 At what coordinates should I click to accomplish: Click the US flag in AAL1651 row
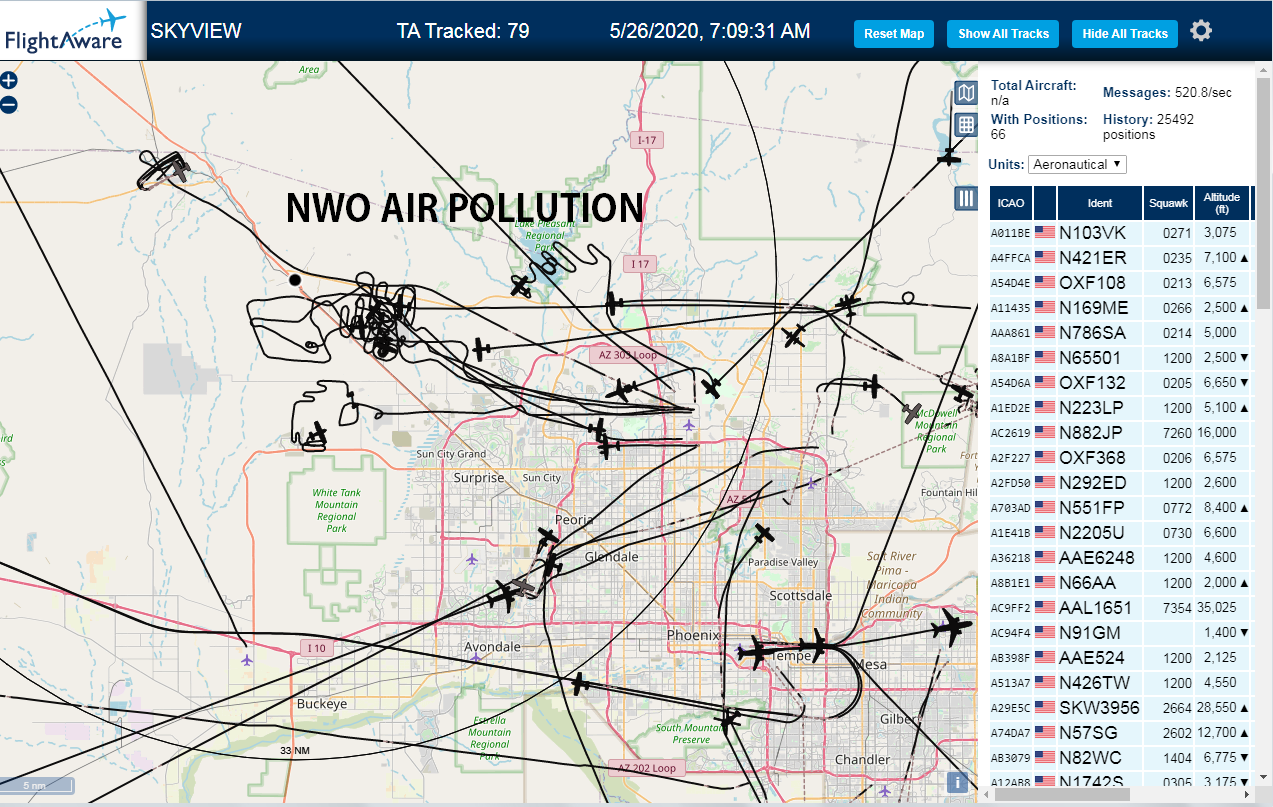1045,607
